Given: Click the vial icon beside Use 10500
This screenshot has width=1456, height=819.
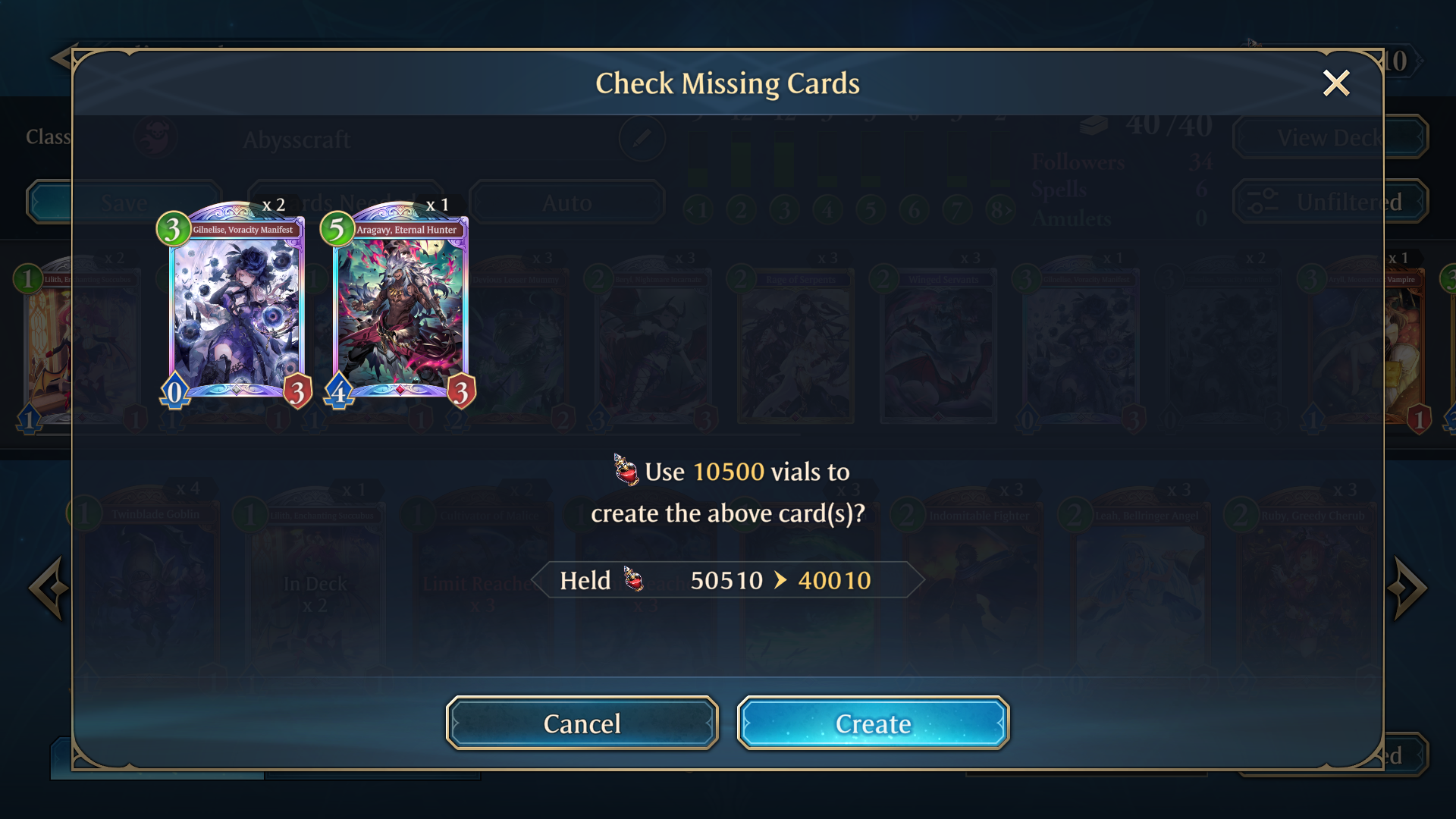Looking at the screenshot, I should [x=626, y=470].
